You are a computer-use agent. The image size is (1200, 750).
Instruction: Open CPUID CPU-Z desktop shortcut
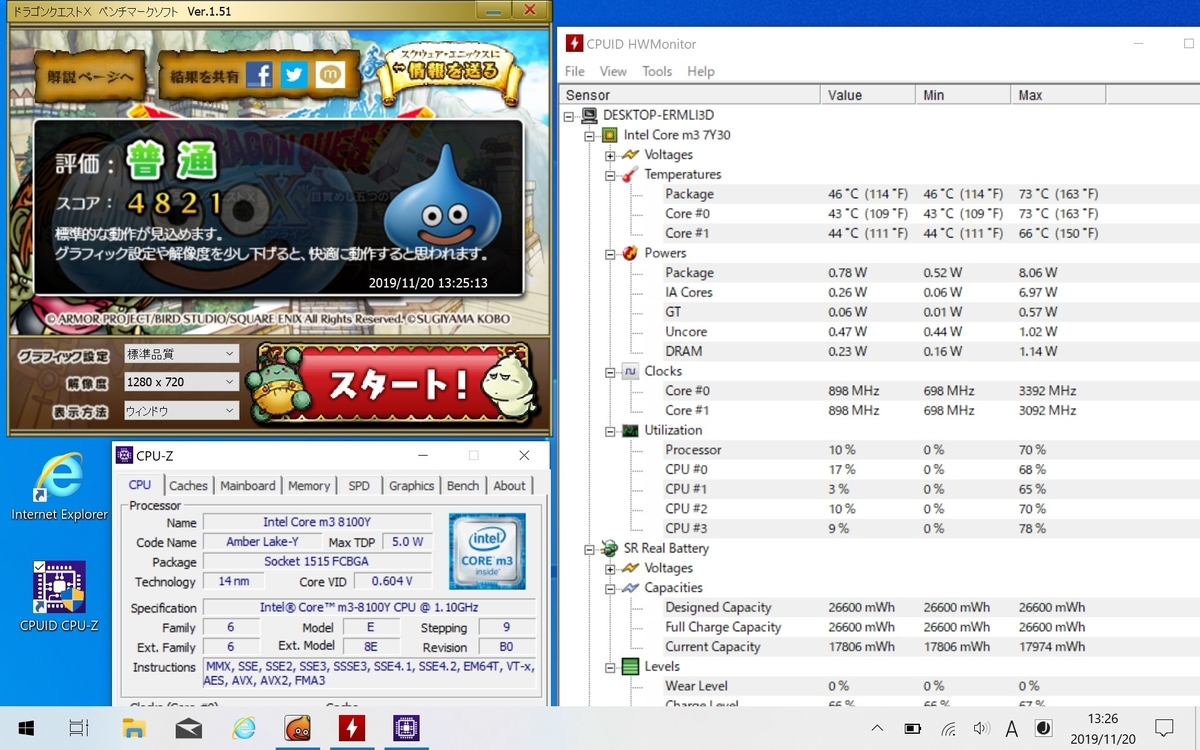(59, 597)
